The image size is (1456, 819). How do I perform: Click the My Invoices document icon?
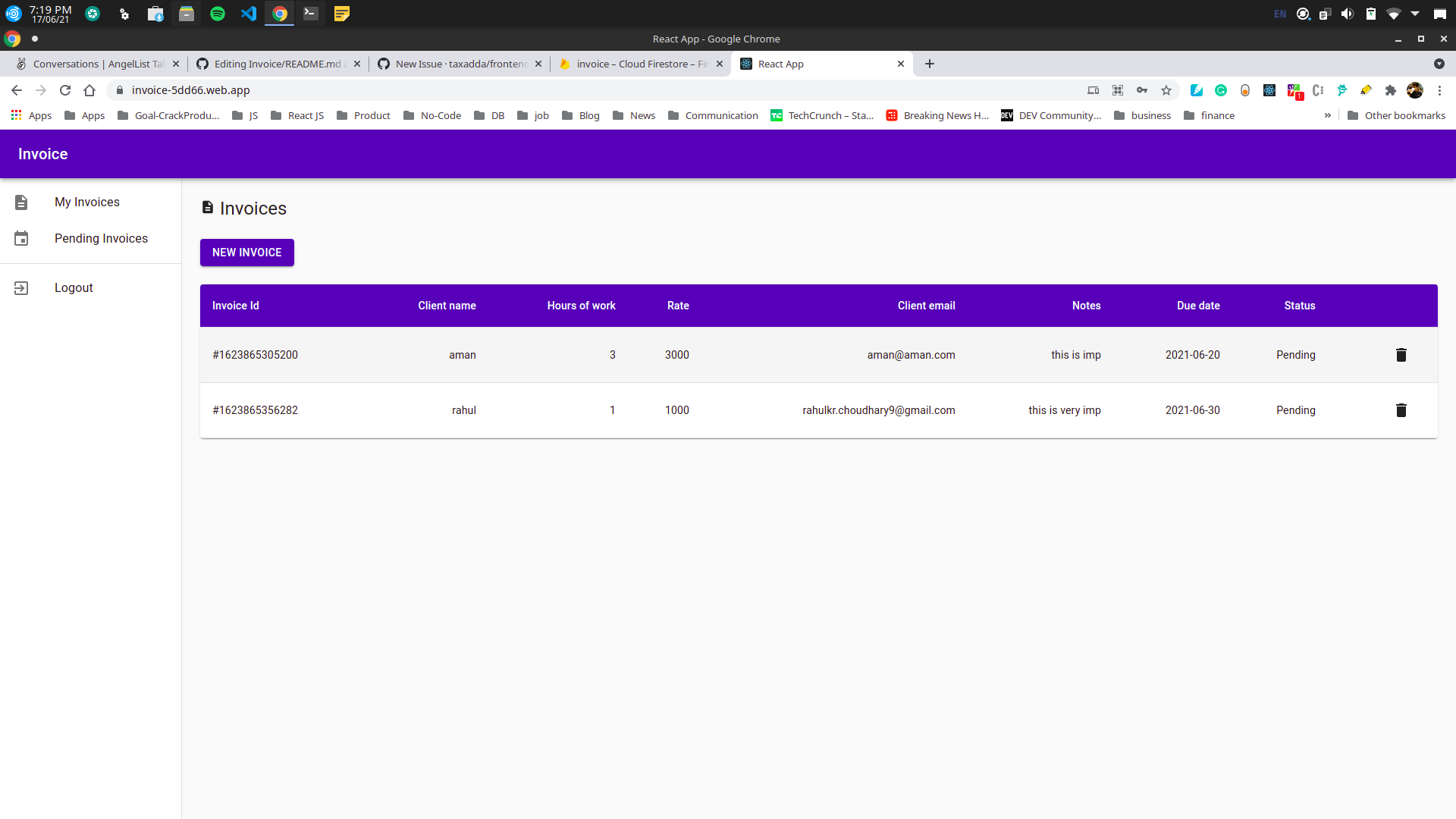21,202
